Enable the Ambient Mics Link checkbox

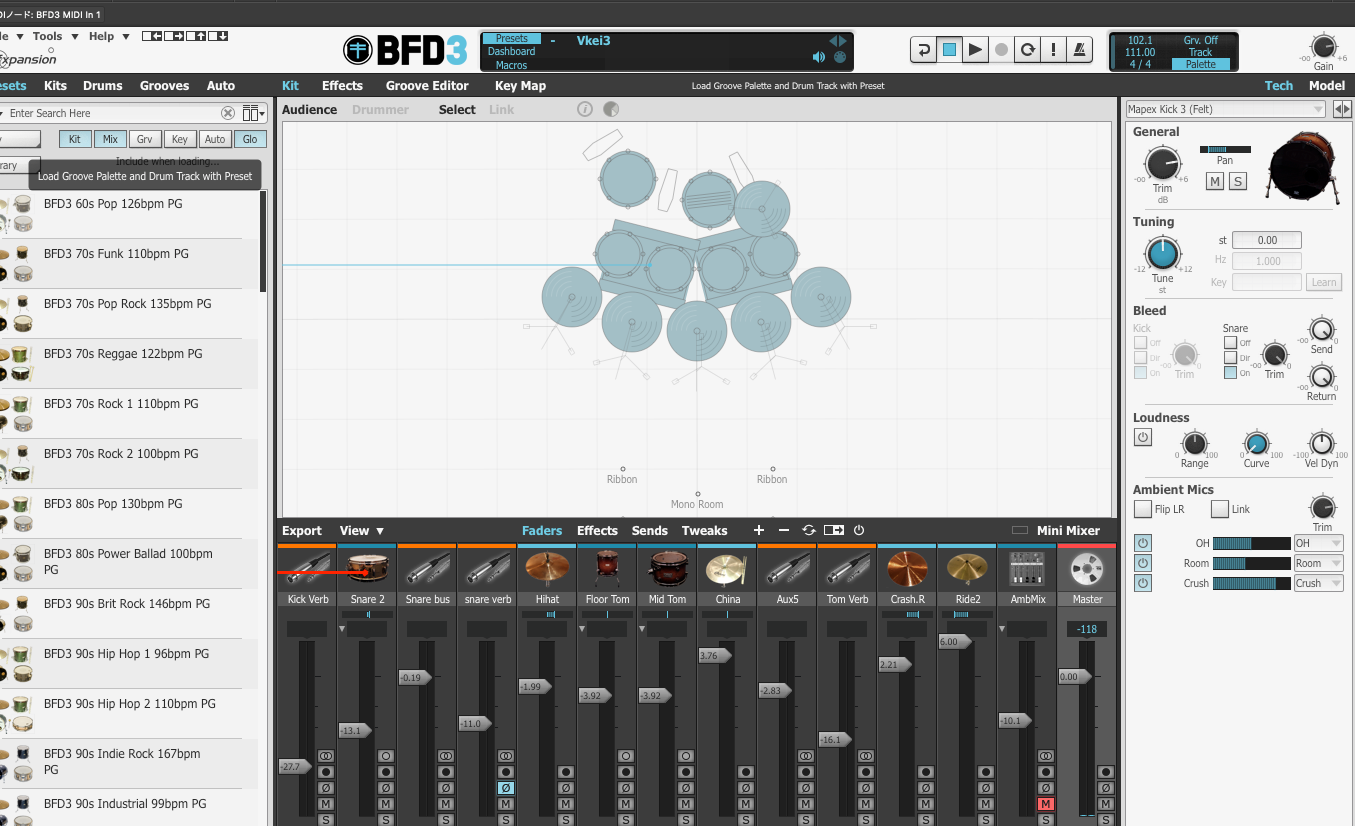point(1220,509)
